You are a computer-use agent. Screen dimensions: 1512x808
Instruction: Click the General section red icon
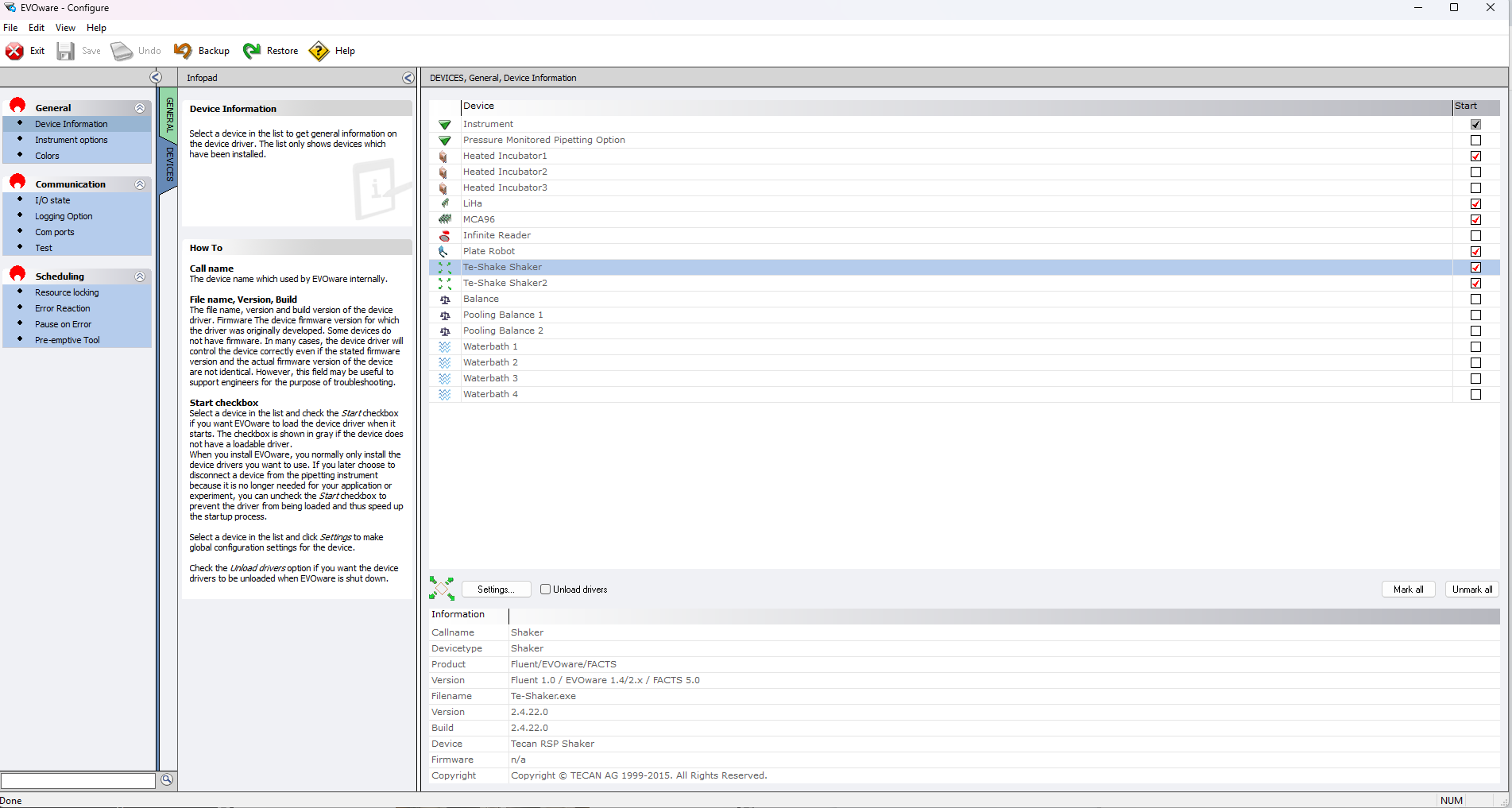(x=17, y=106)
